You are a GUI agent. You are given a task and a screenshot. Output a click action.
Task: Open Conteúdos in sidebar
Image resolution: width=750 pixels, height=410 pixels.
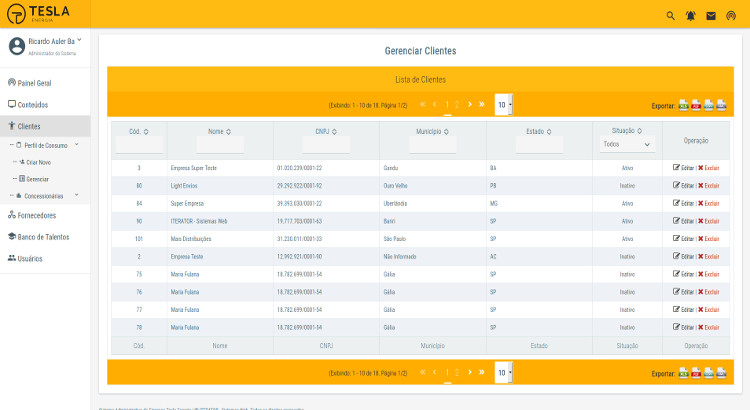(28, 104)
